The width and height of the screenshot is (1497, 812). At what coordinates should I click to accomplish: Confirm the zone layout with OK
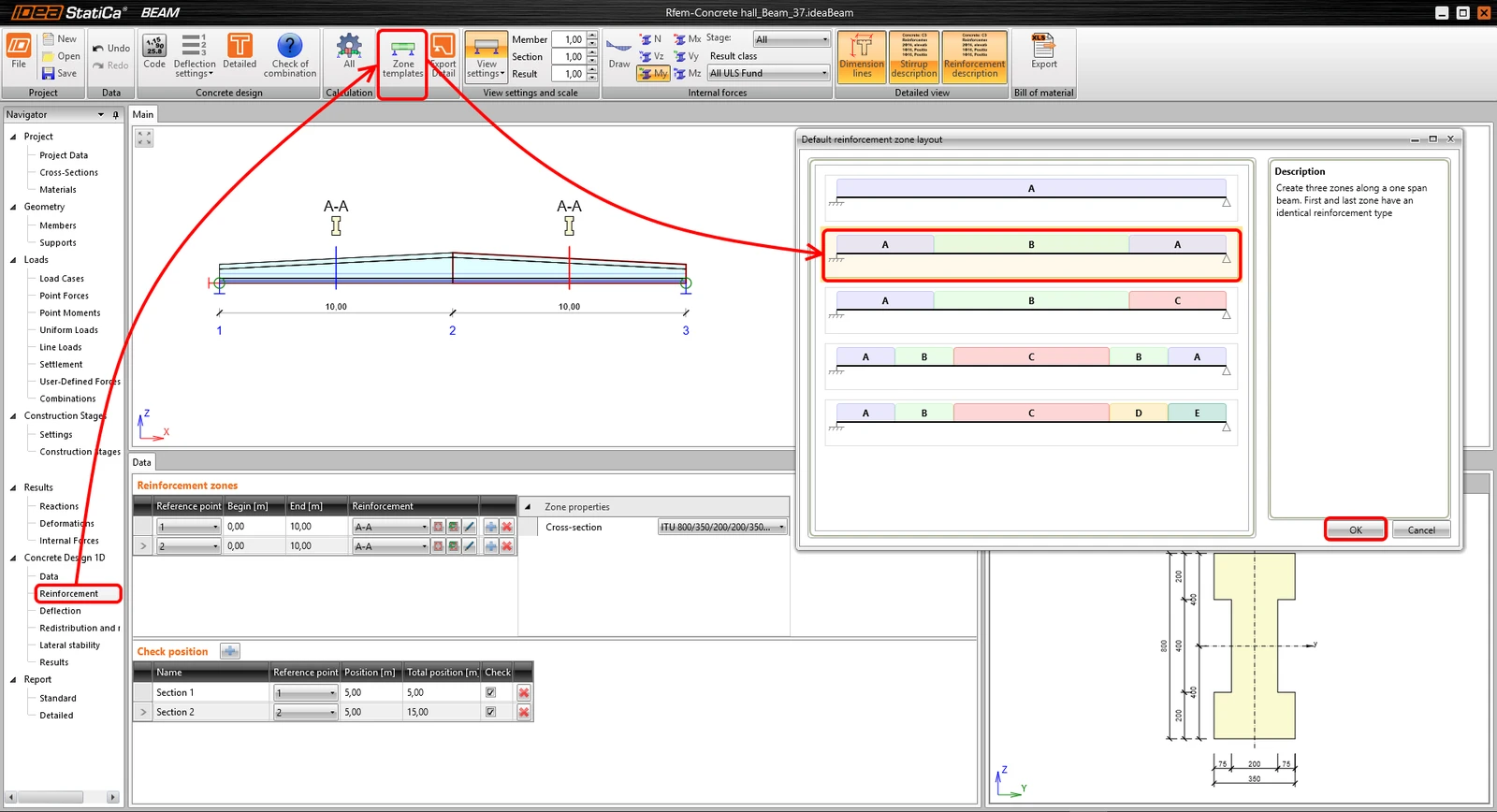[x=1356, y=529]
